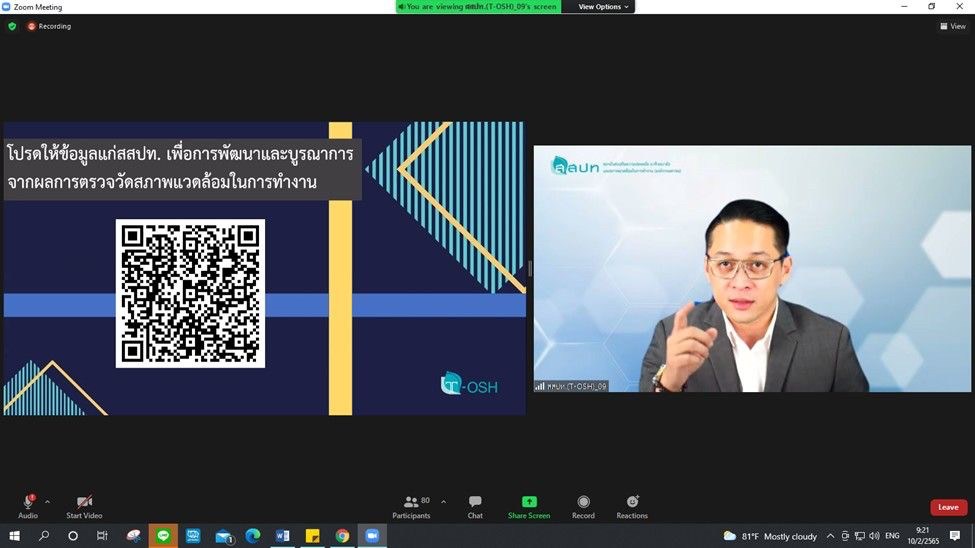Open the Reactions menu
Viewport: 975px width, 548px height.
click(632, 506)
